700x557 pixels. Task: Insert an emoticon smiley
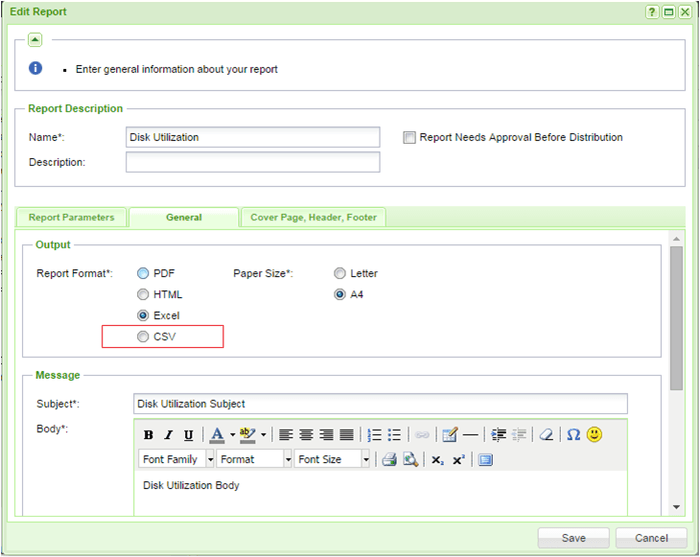[595, 435]
